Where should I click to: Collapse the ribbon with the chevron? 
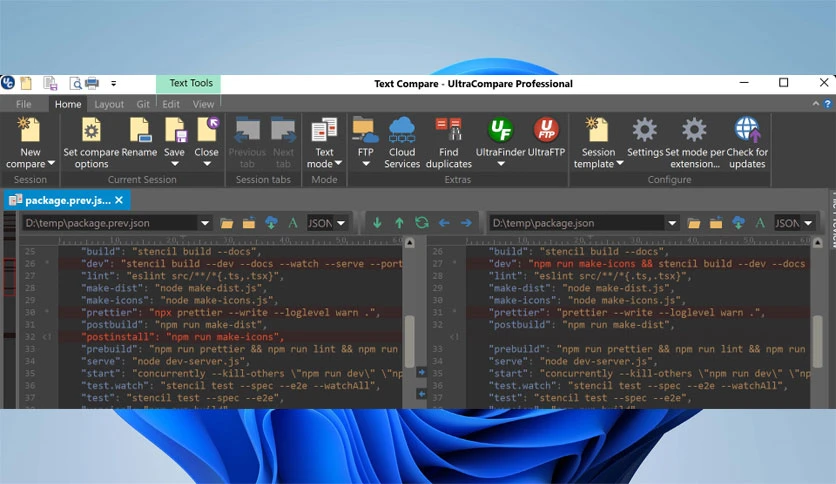pyautogui.click(x=816, y=104)
